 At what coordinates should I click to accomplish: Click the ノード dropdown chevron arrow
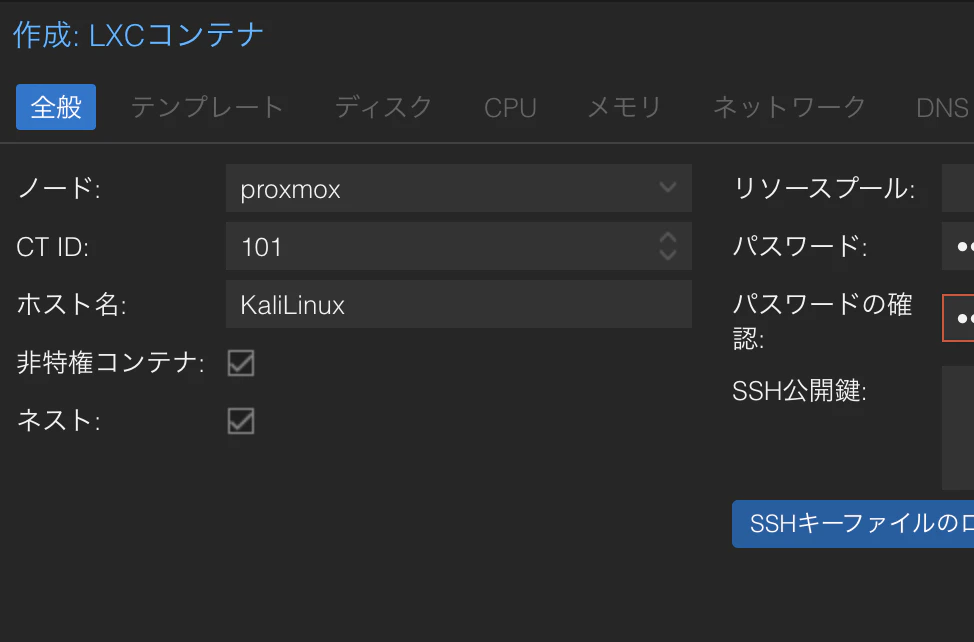(x=668, y=187)
